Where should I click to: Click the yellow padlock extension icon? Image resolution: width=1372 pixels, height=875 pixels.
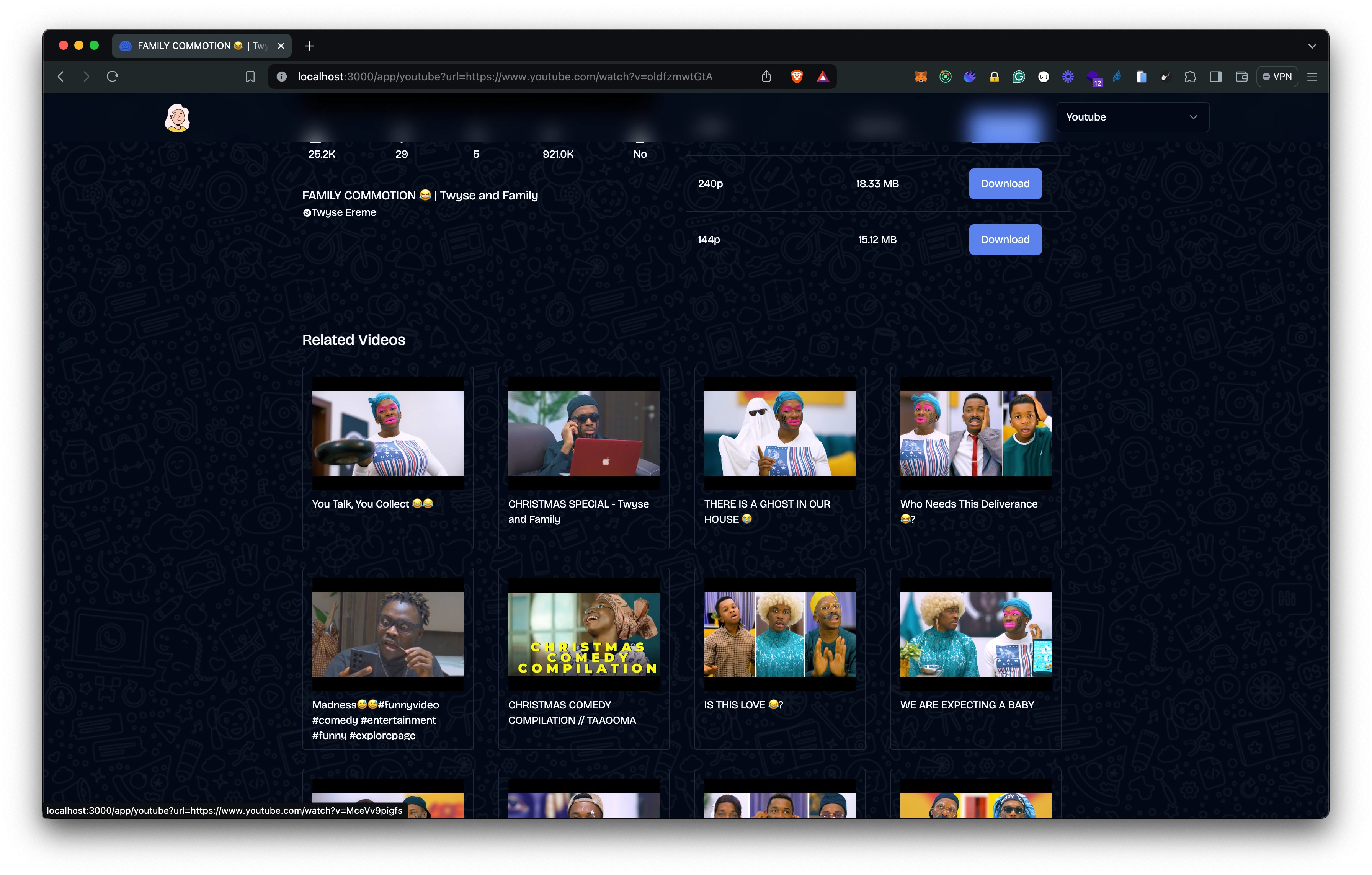[x=994, y=77]
